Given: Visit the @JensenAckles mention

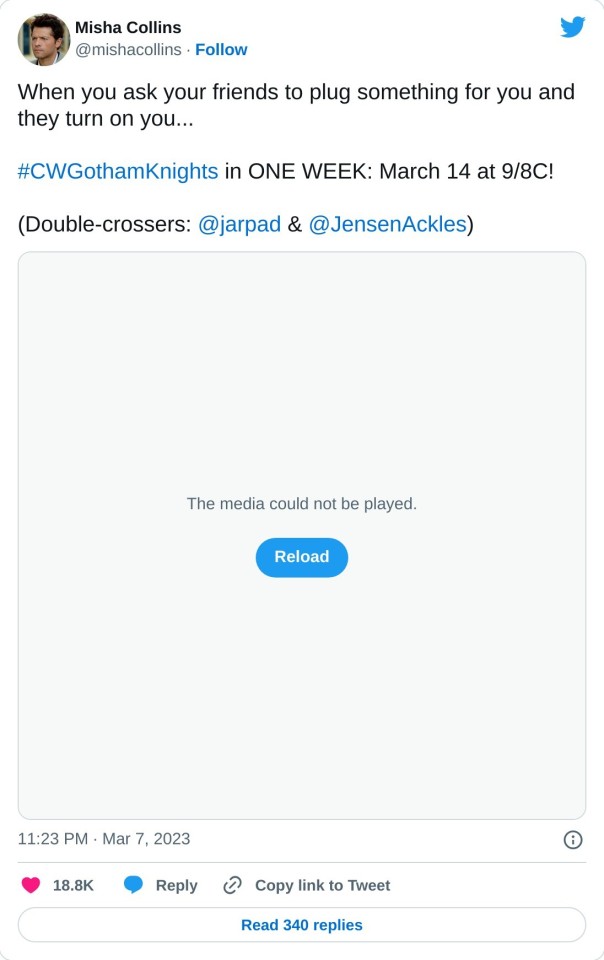Looking at the screenshot, I should (x=388, y=224).
